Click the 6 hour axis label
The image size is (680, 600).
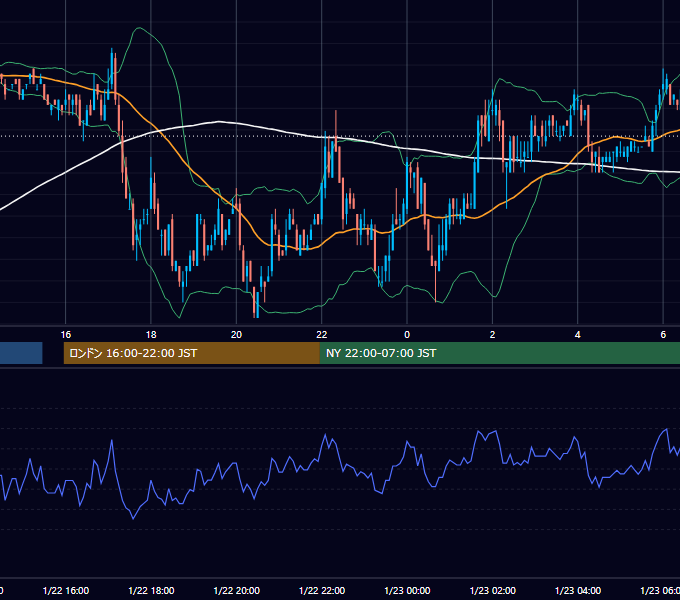663,335
